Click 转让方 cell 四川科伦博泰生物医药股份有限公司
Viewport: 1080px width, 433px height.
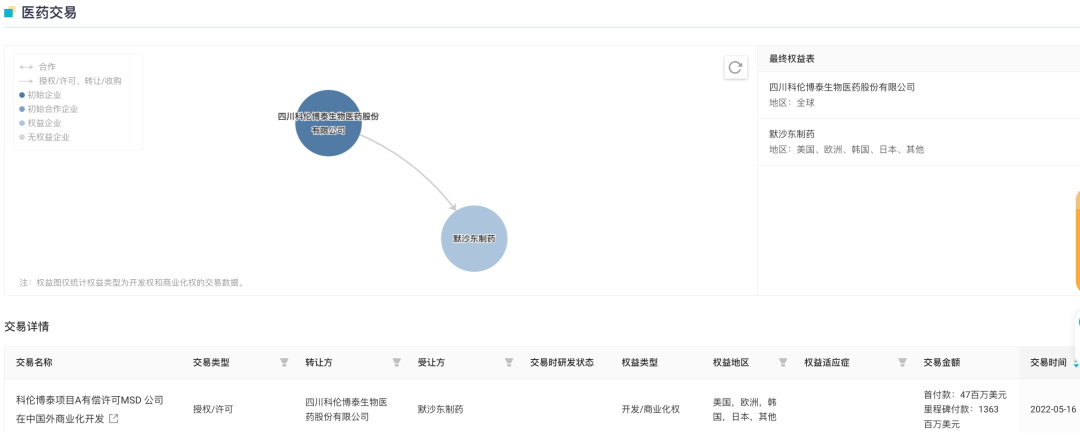(x=346, y=409)
